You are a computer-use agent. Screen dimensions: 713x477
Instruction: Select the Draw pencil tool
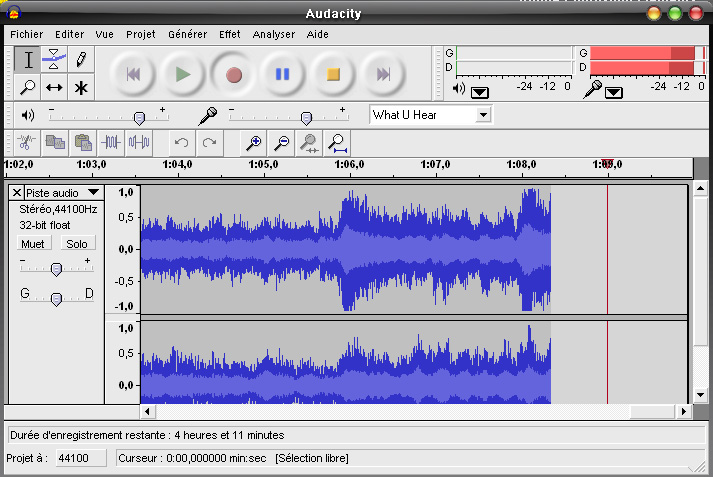point(81,60)
